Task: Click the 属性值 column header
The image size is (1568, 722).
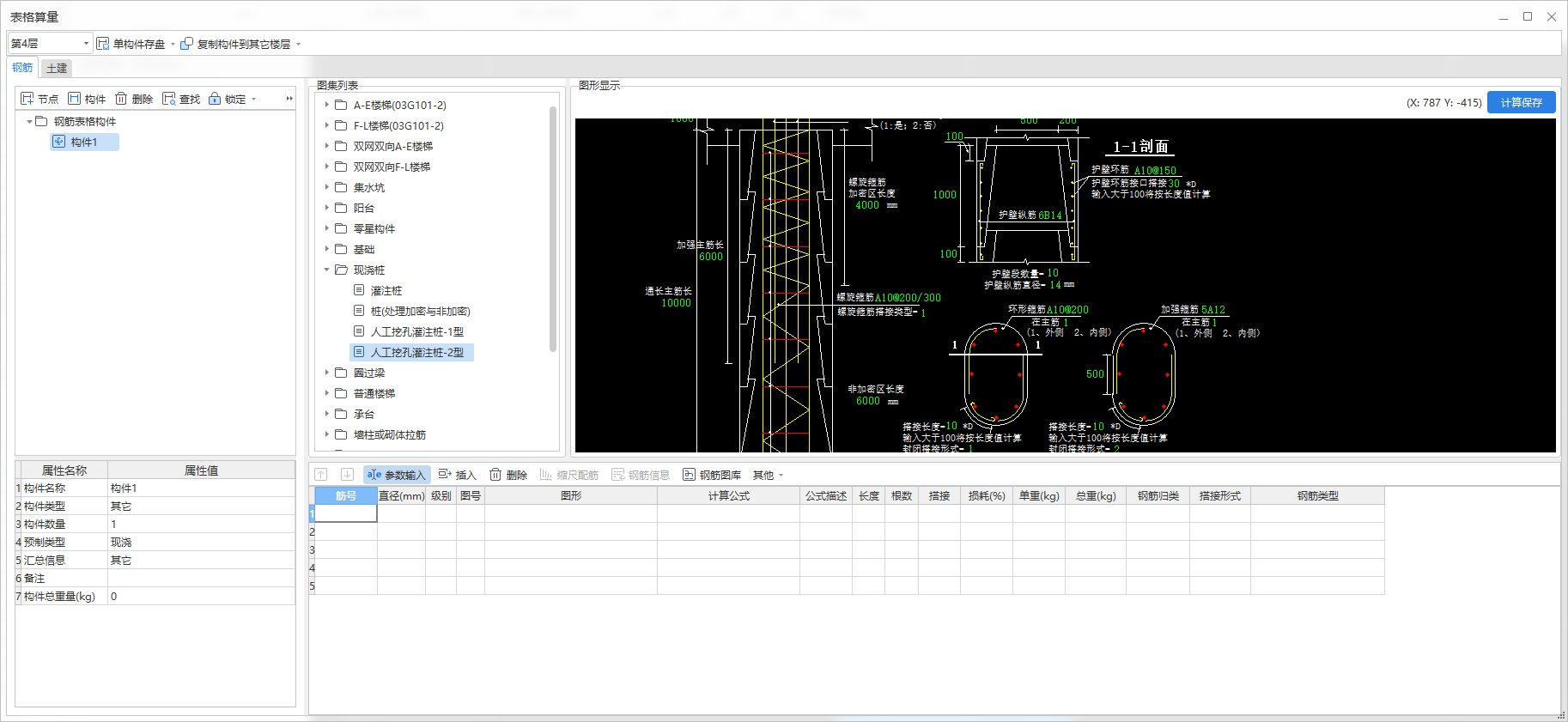Action: point(201,470)
